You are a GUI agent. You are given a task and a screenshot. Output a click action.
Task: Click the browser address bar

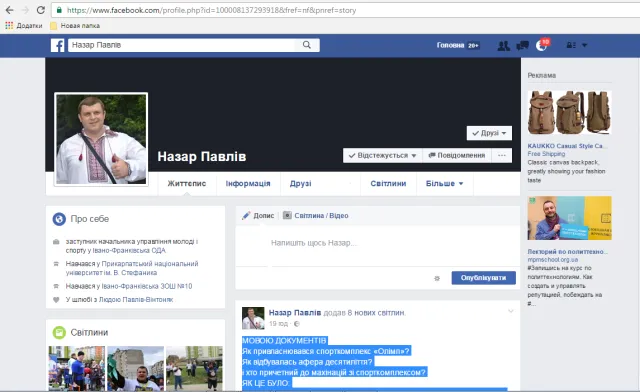coord(345,10)
